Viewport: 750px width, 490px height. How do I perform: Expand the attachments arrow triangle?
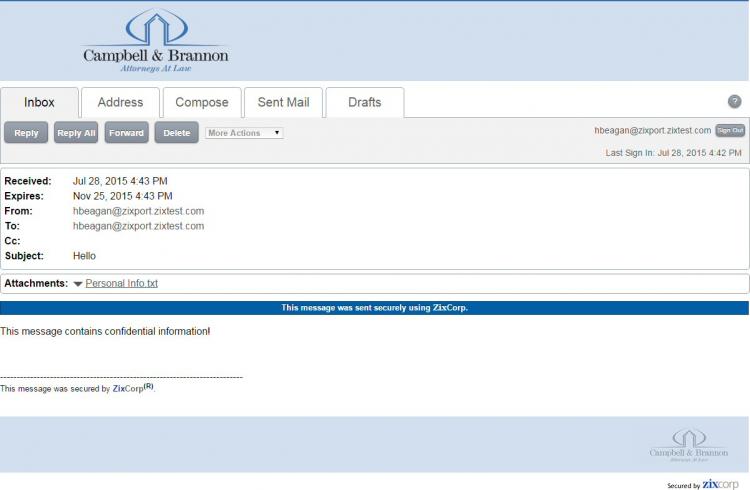78,284
